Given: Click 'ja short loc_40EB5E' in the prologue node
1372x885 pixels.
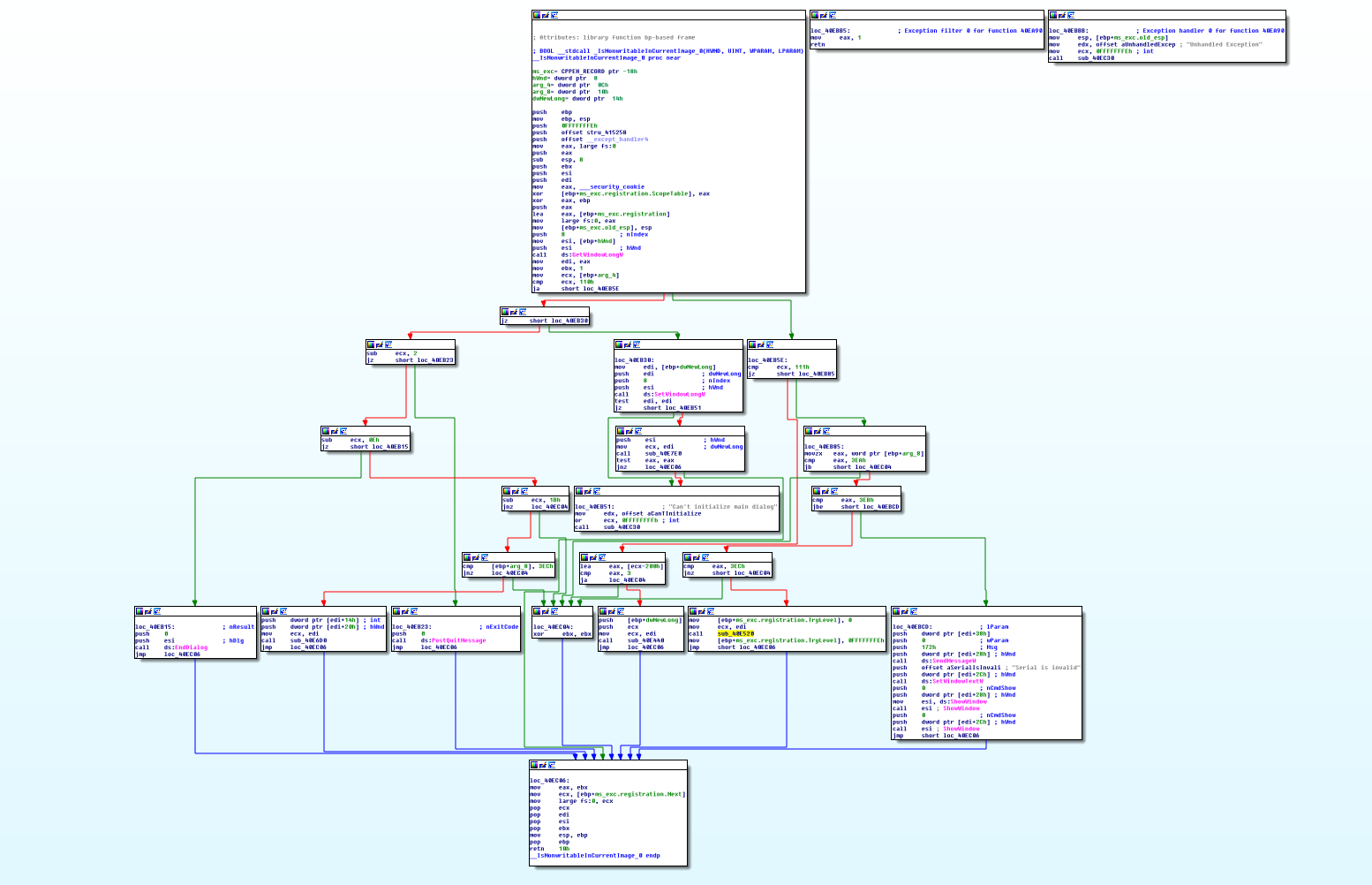Looking at the screenshot, I should coord(576,289).
